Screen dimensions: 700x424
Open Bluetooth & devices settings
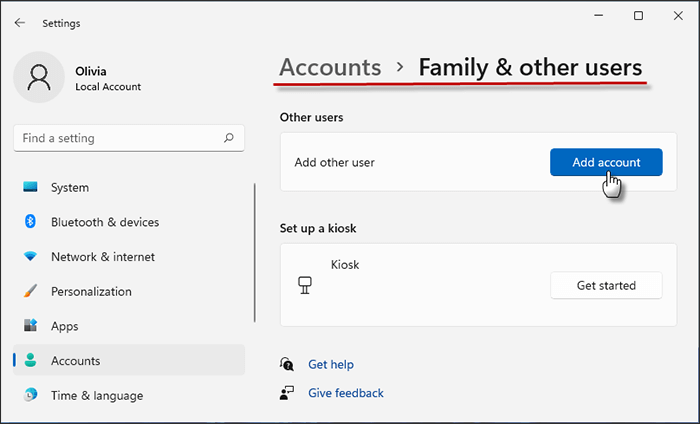pyautogui.click(x=105, y=222)
